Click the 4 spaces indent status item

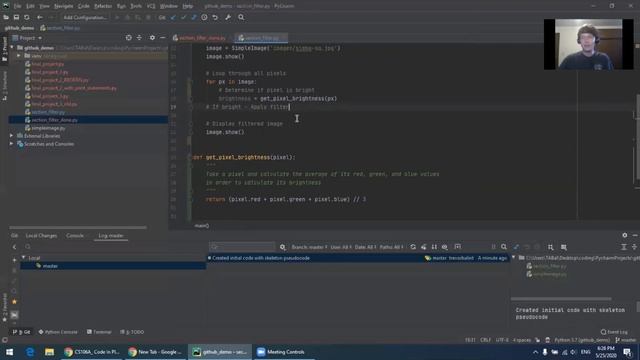point(521,340)
